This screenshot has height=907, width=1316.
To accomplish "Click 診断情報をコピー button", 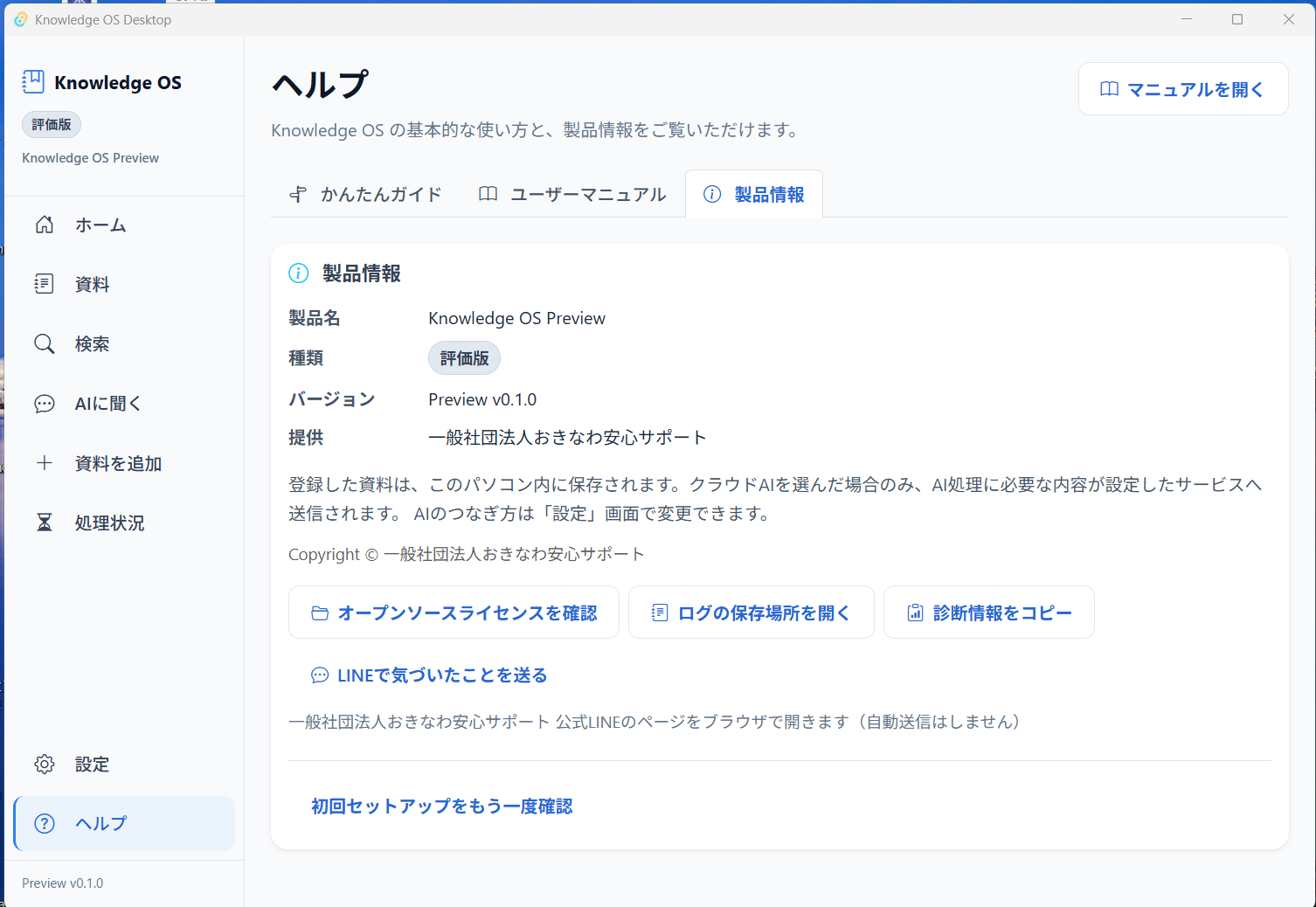I will [x=989, y=613].
